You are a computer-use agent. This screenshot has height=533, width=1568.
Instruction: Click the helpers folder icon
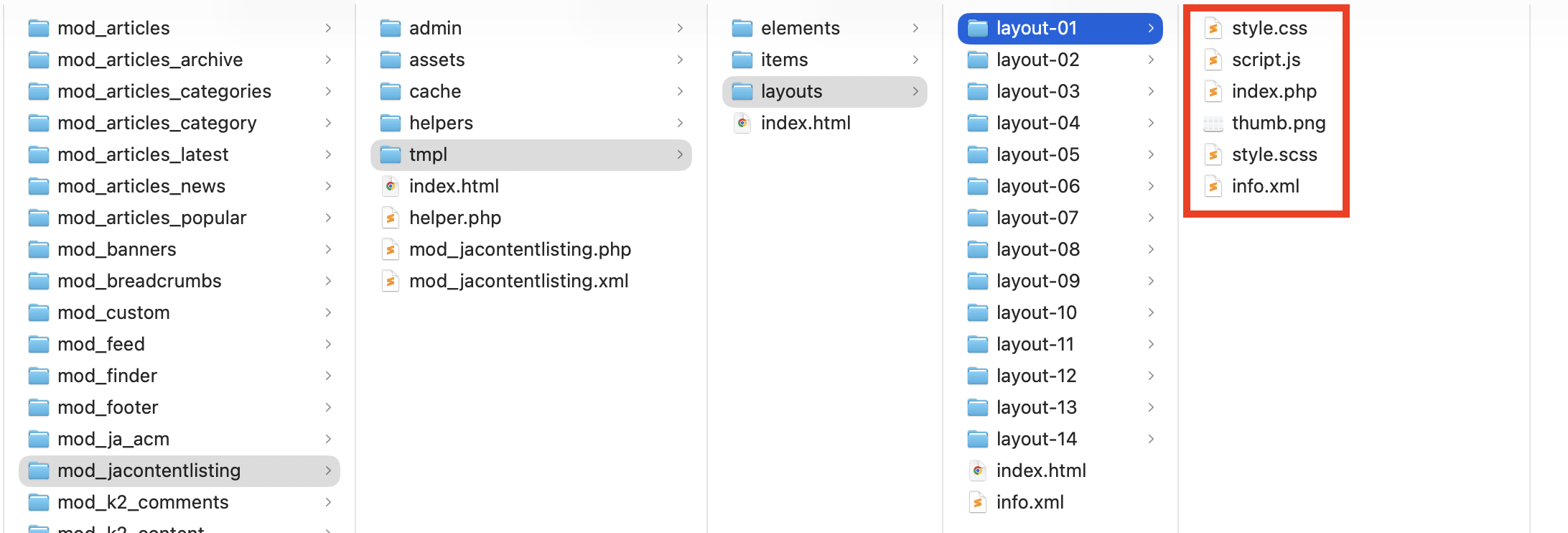(391, 123)
